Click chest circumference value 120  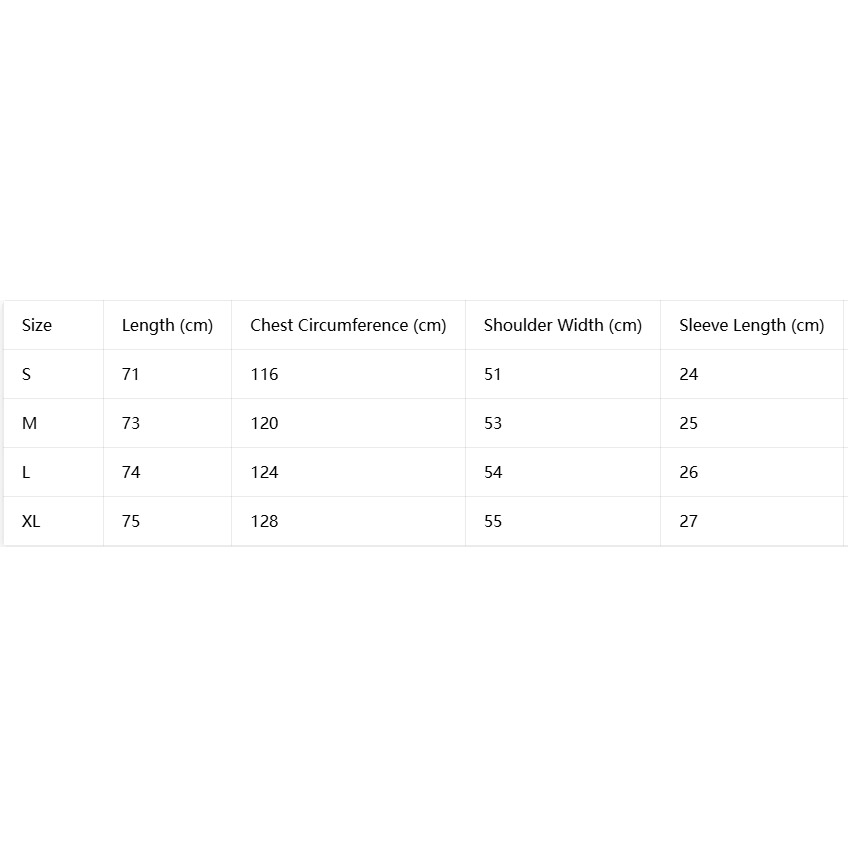click(264, 423)
